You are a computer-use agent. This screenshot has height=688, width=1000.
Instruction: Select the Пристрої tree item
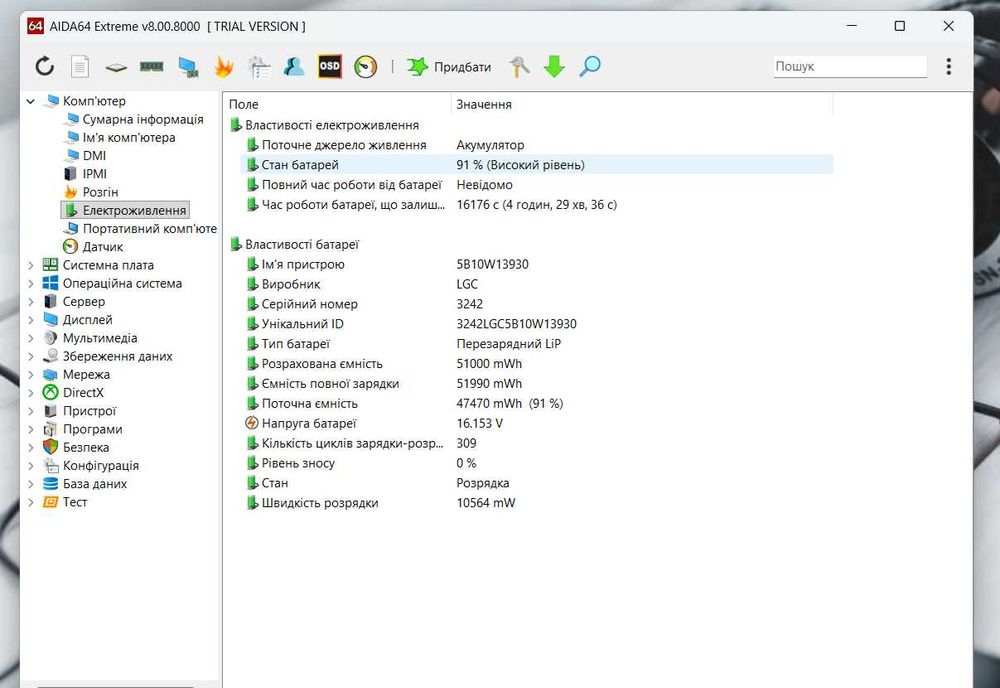pos(80,411)
